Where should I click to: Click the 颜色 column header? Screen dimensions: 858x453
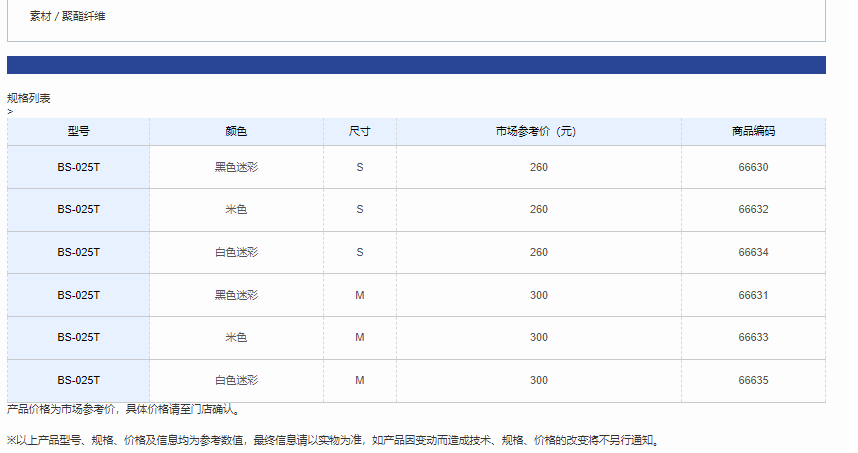pyautogui.click(x=236, y=131)
